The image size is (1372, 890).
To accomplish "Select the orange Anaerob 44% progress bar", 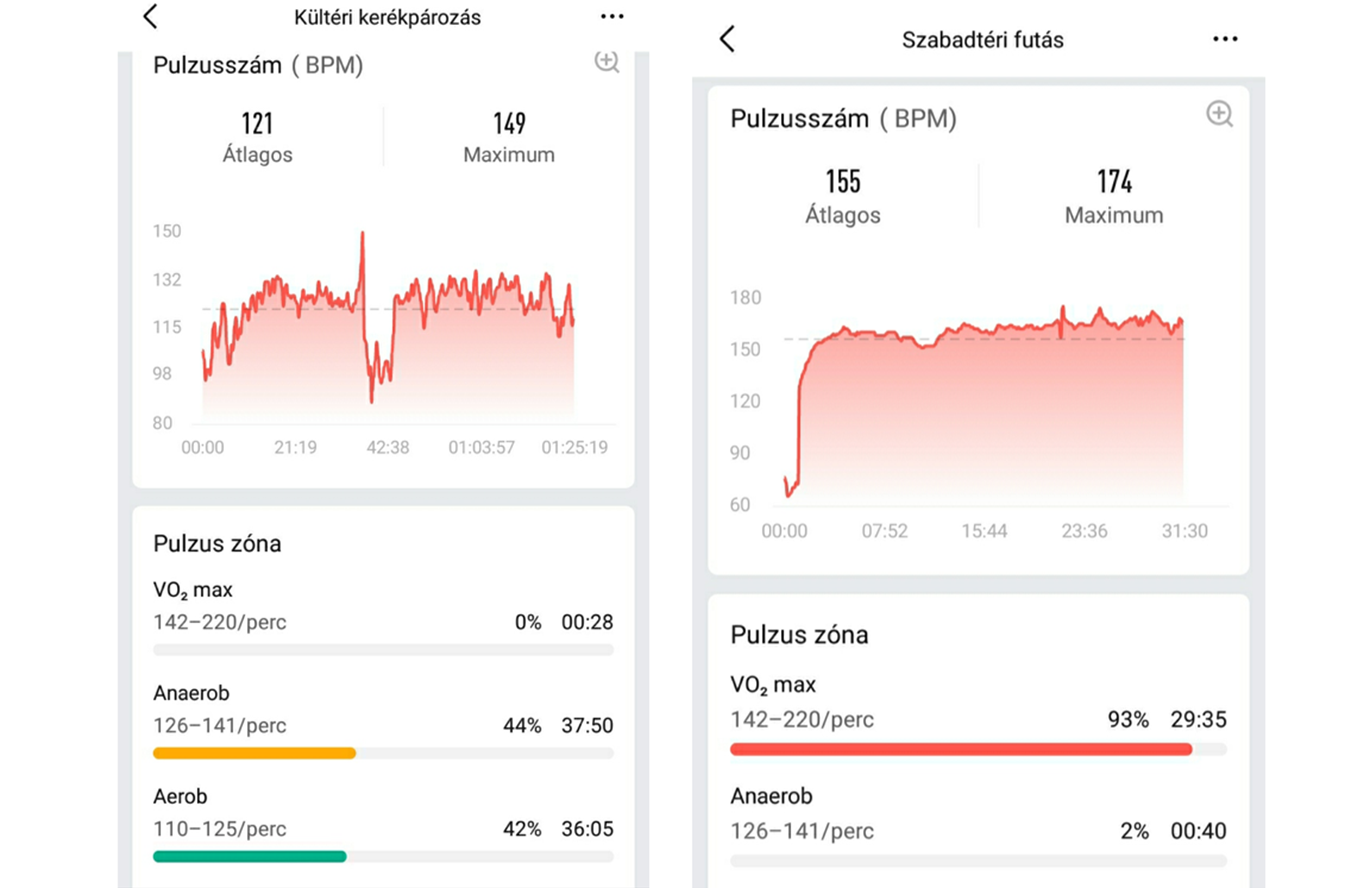I will [255, 753].
